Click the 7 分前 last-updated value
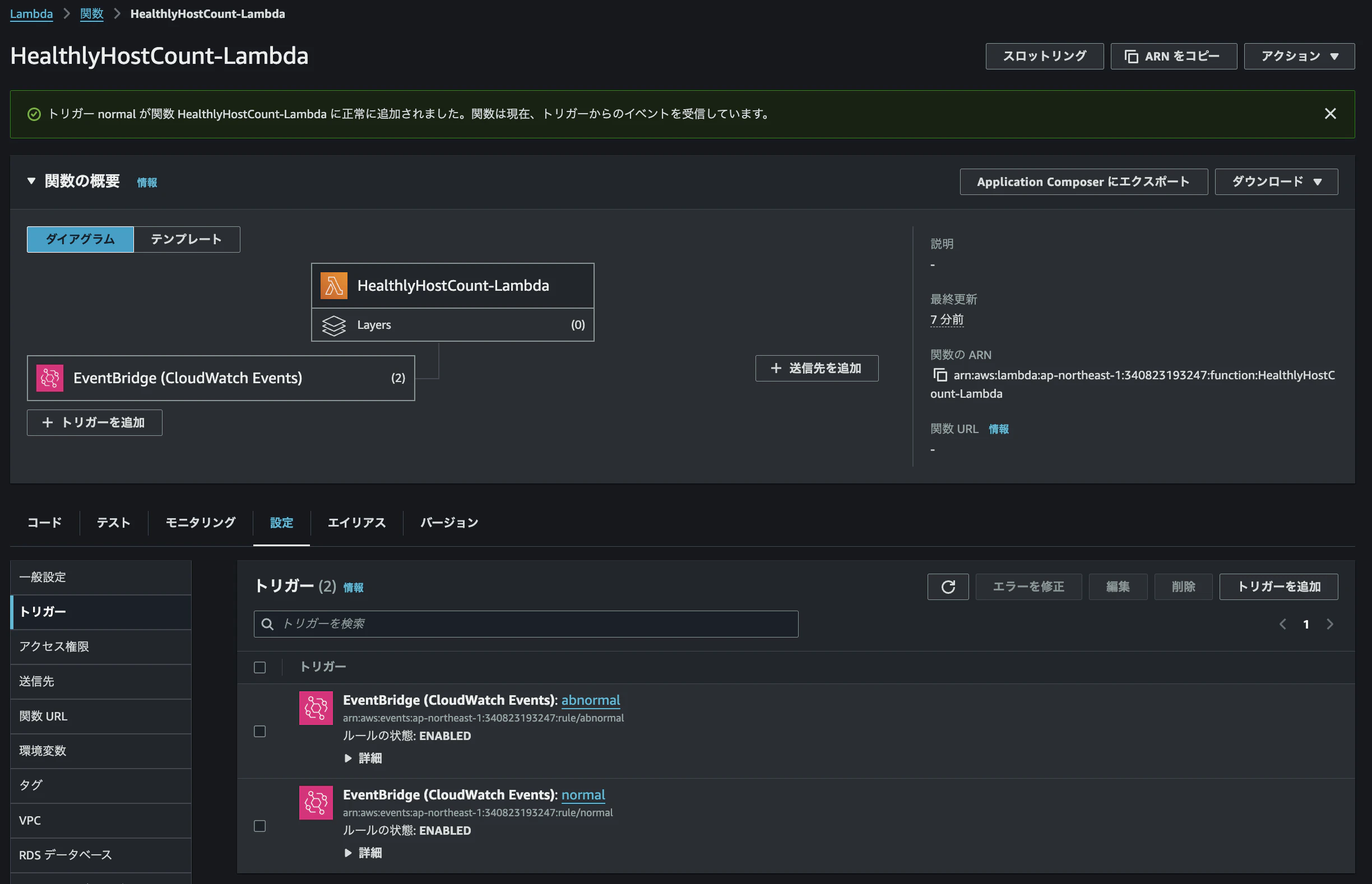This screenshot has width=1372, height=884. 947,320
